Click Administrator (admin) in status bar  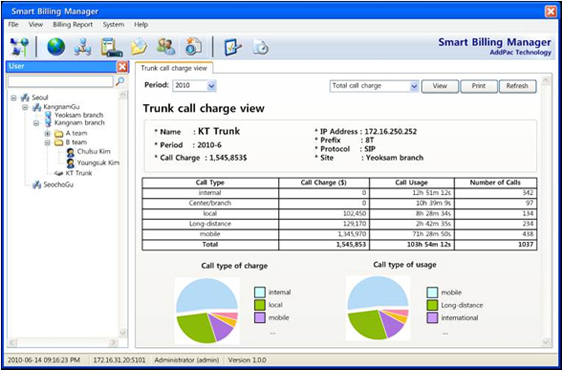point(186,360)
